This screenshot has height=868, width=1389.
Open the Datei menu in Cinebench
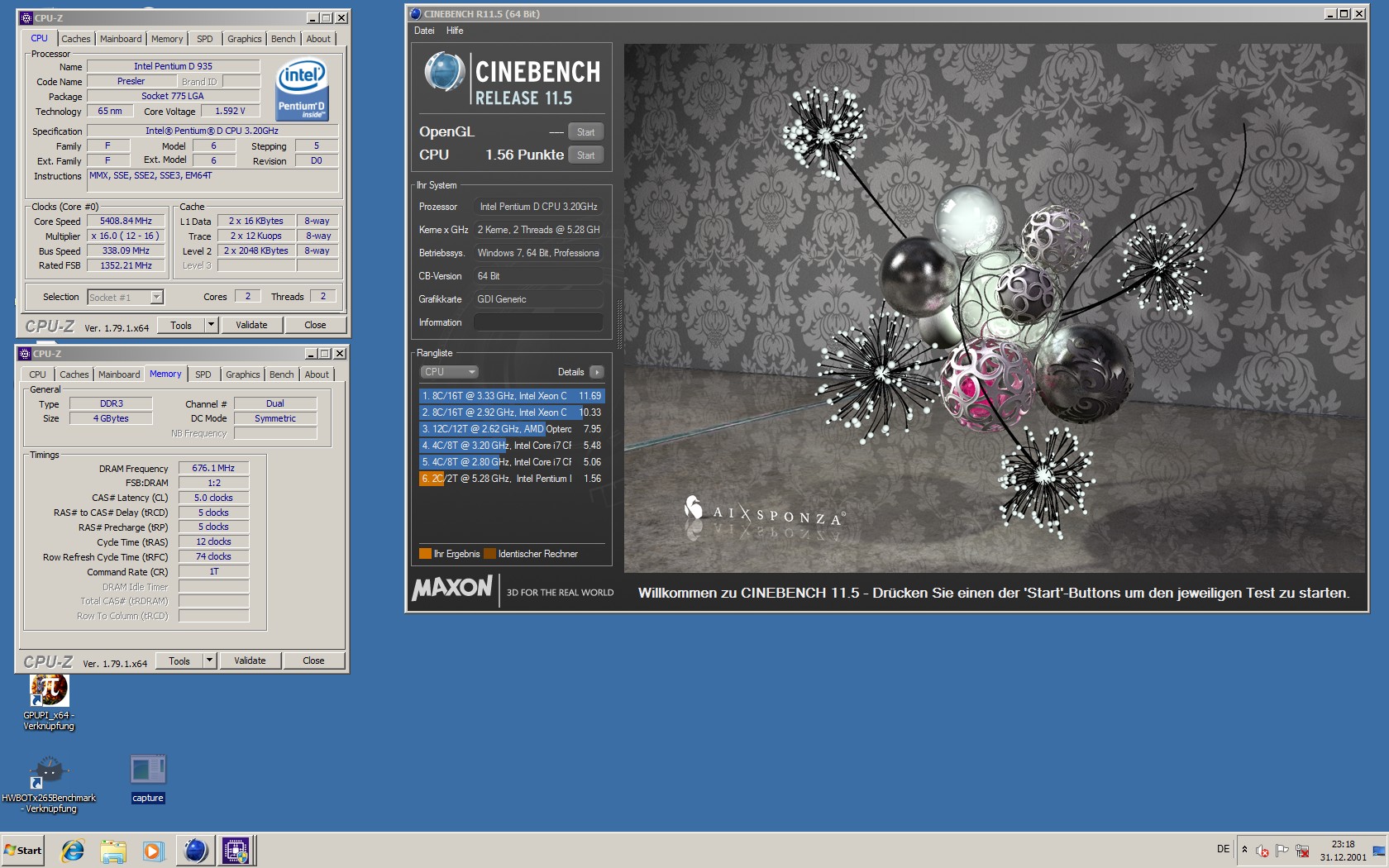[x=424, y=31]
